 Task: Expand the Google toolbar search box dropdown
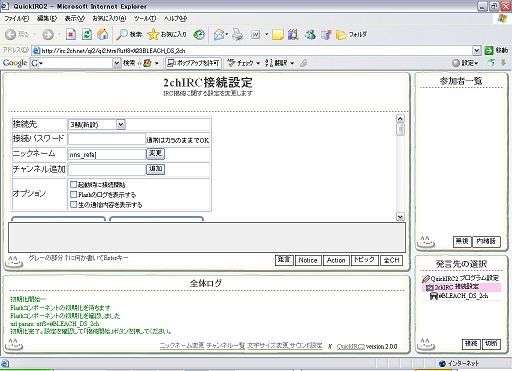(116, 63)
